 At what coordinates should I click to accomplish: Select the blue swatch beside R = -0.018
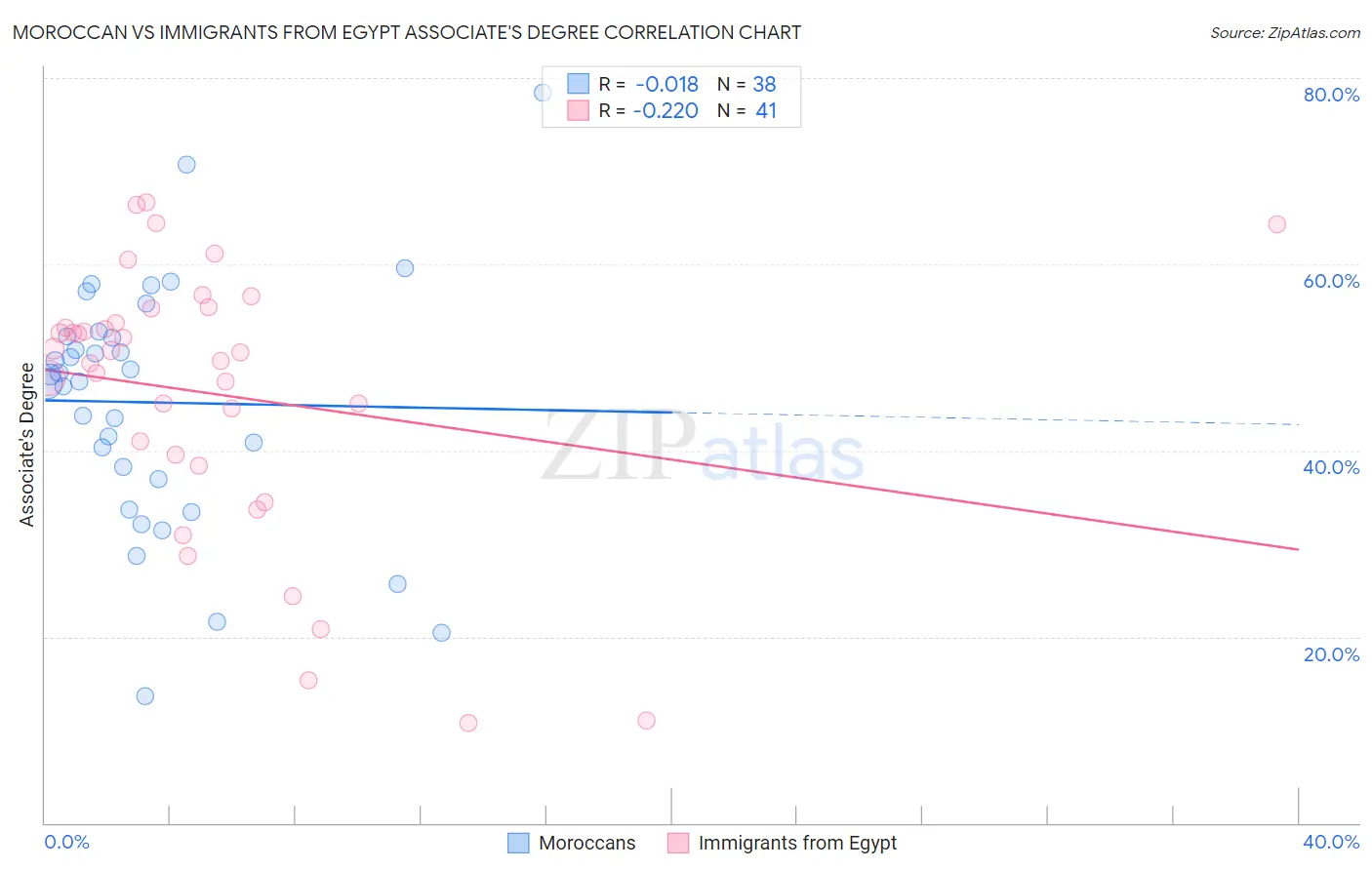[x=578, y=84]
